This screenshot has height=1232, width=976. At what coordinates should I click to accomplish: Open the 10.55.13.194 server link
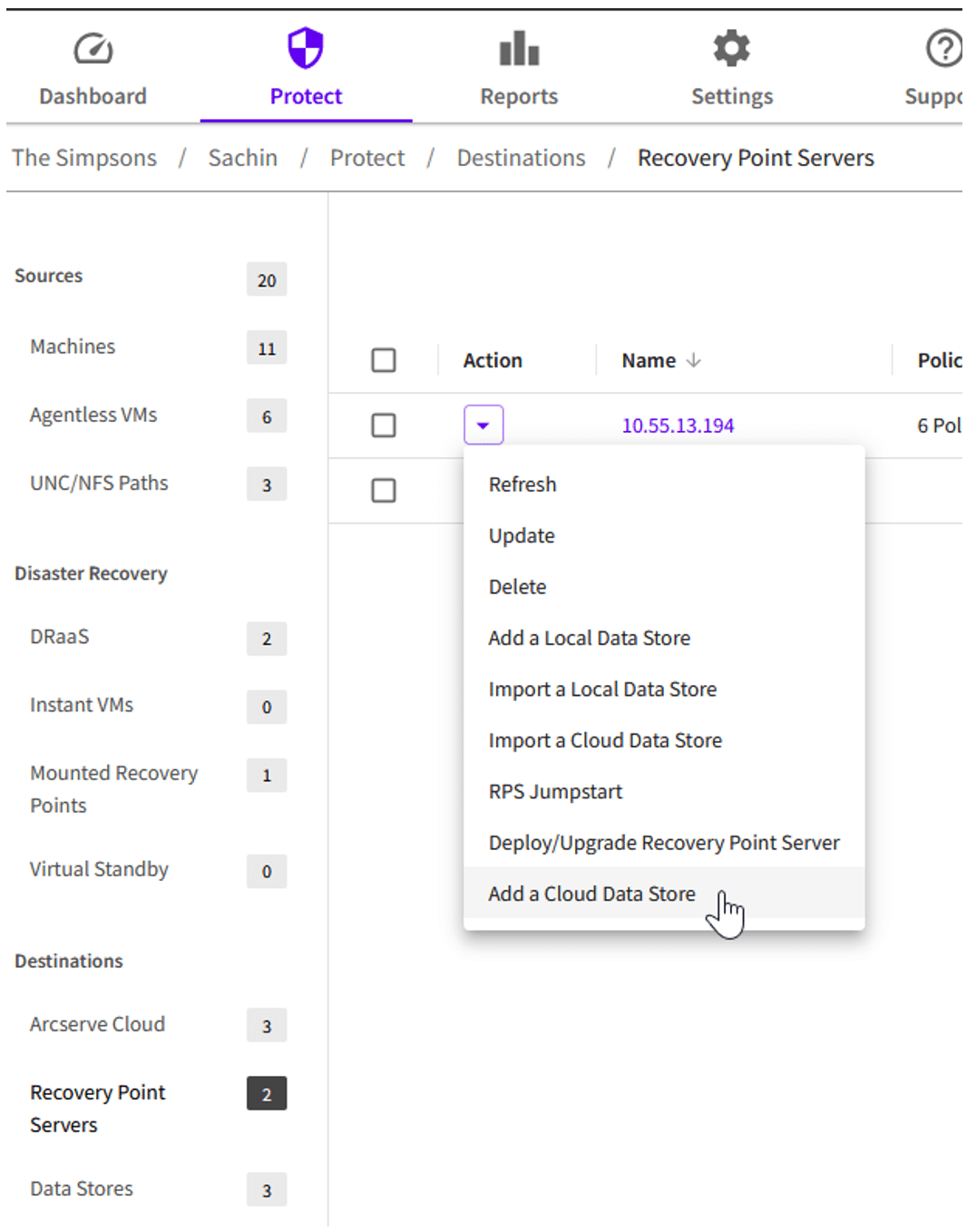678,425
